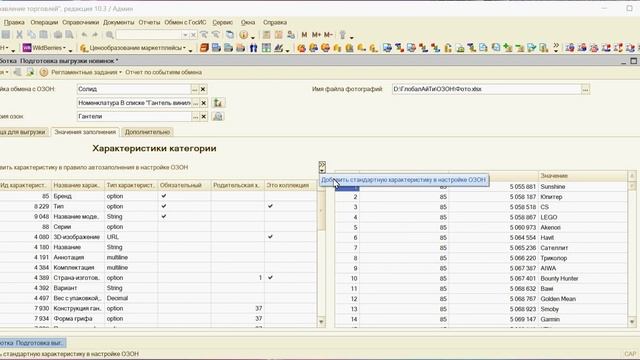Click selection icon beside the Номенклатура field

[x=218, y=103]
